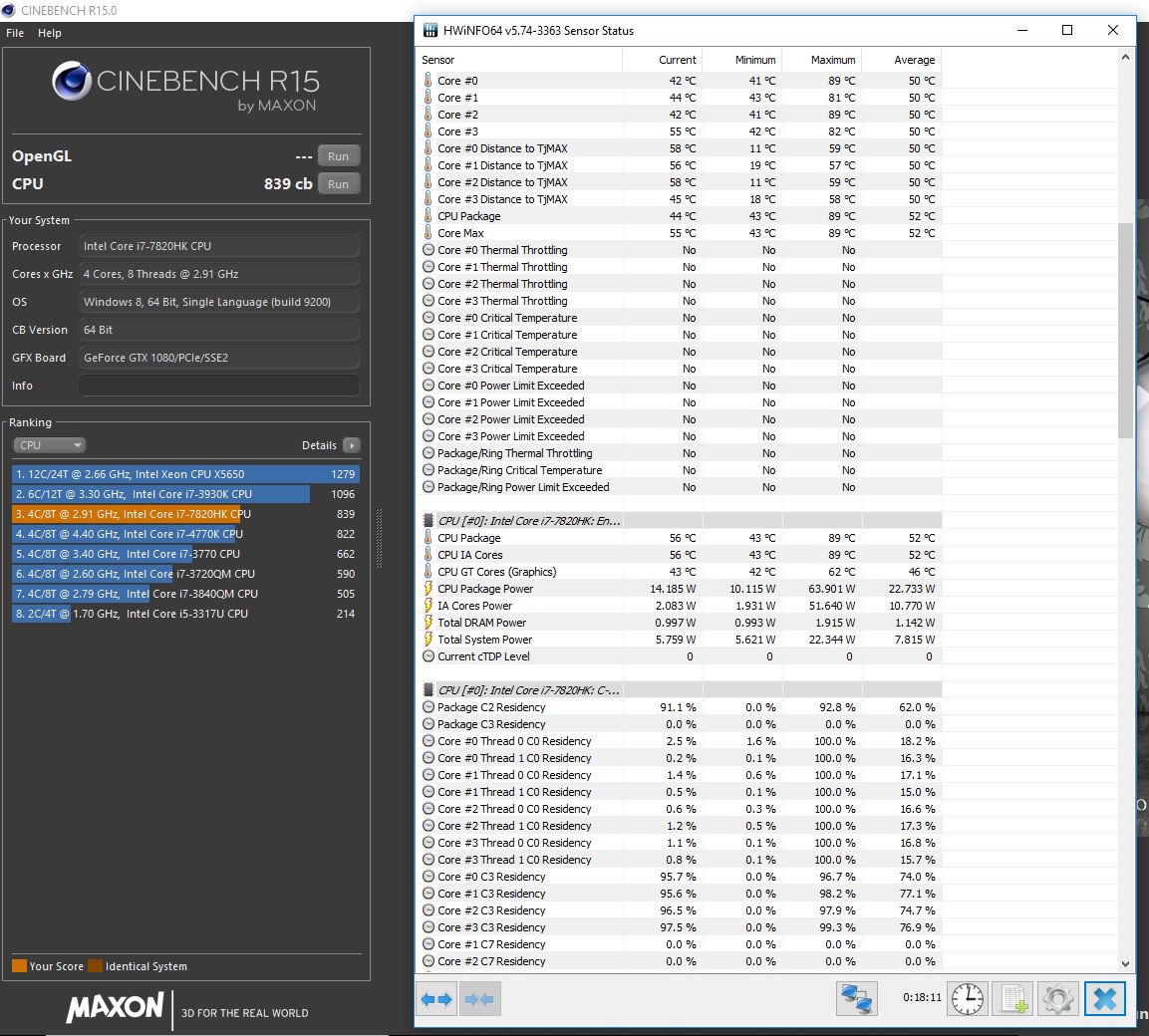This screenshot has height=1036, width=1149.
Task: Open HWiNFO sensor settings gear icon
Action: (x=1058, y=998)
